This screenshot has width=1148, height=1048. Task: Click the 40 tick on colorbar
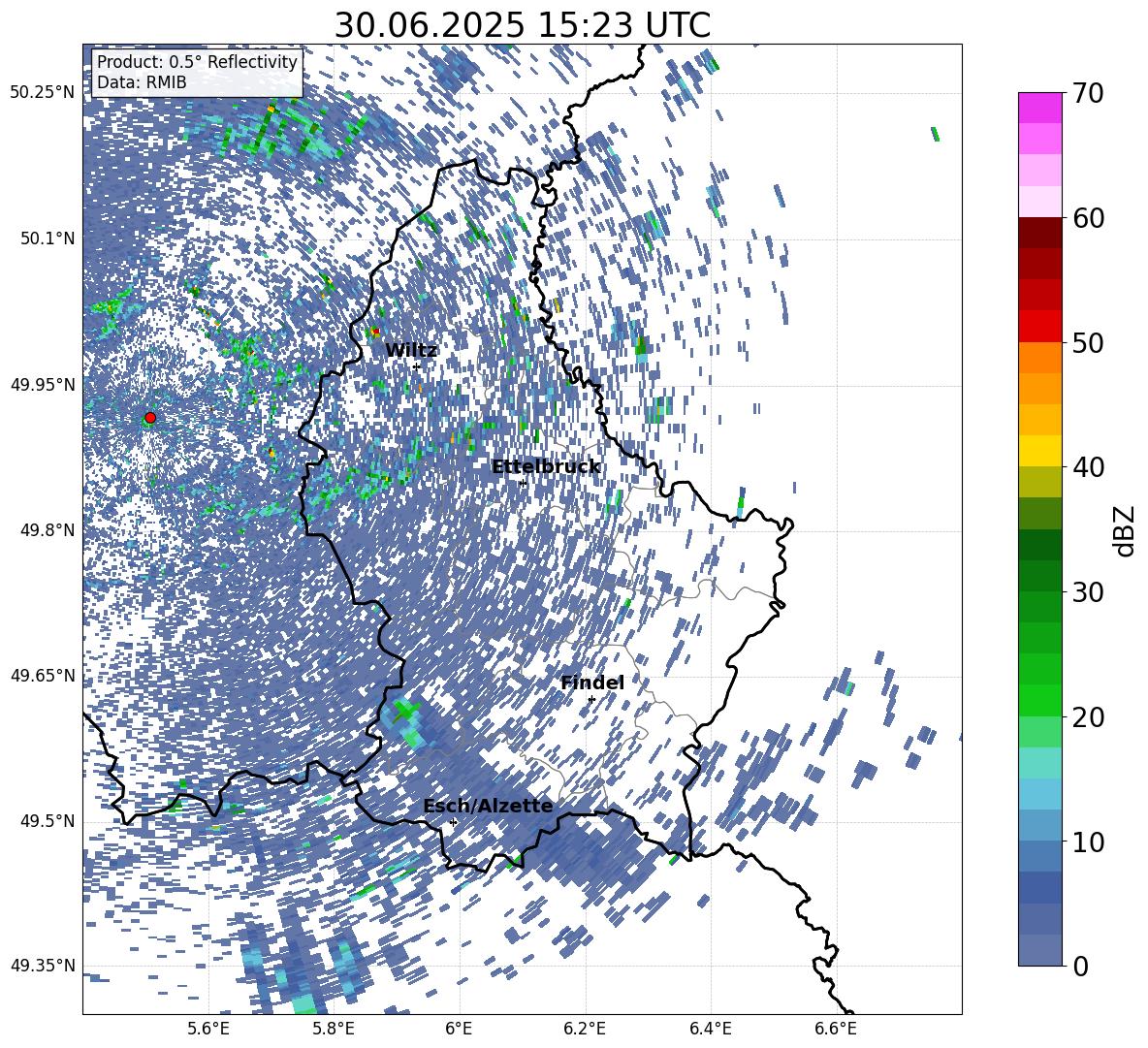[1088, 467]
